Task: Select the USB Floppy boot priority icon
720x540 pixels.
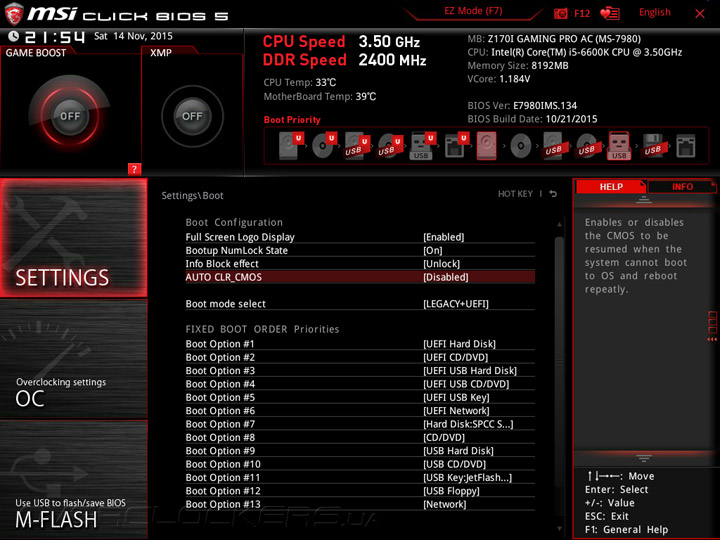Action: click(x=652, y=146)
